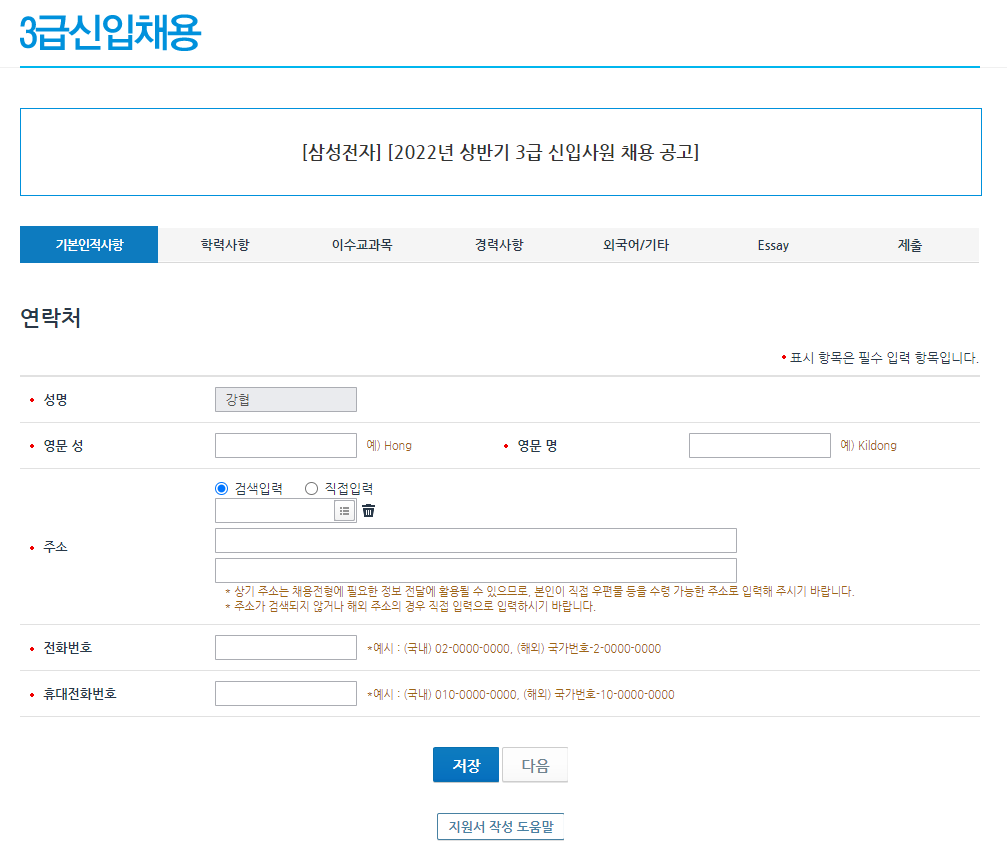
Task: Click the 영문 성 input field
Action: pos(286,446)
